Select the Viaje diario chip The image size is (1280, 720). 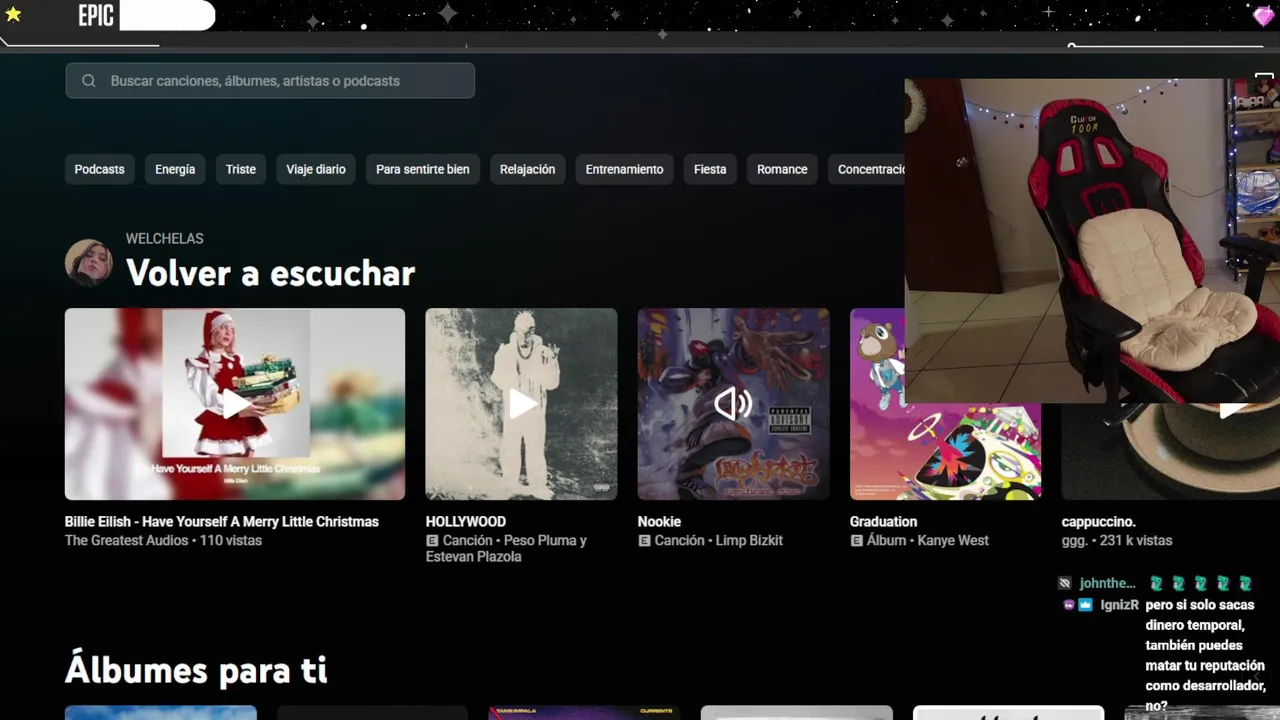(x=316, y=169)
